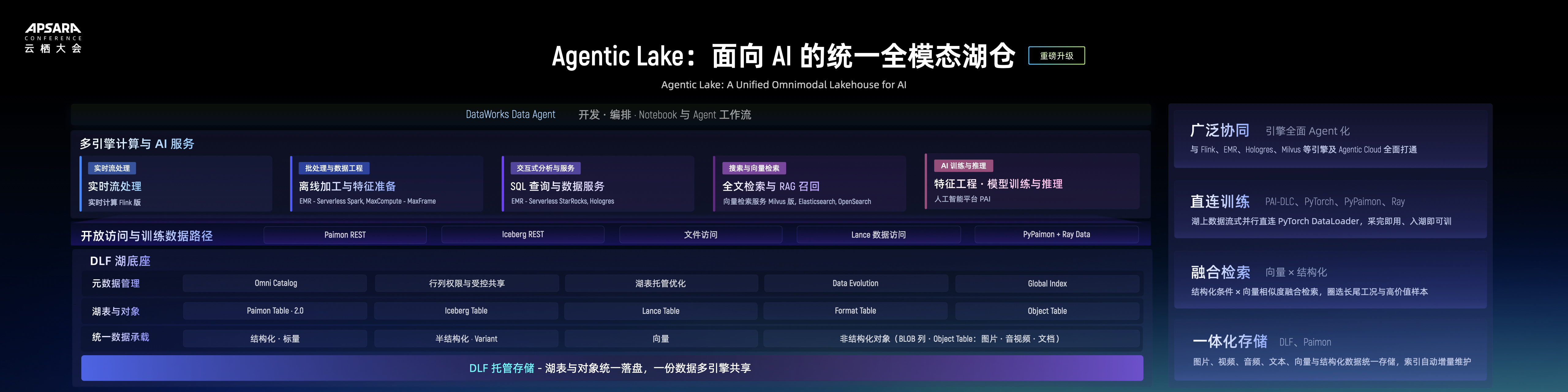The width and height of the screenshot is (1568, 392).
Task: Click the 重磅升级 badge beside the title
Action: tap(1056, 55)
